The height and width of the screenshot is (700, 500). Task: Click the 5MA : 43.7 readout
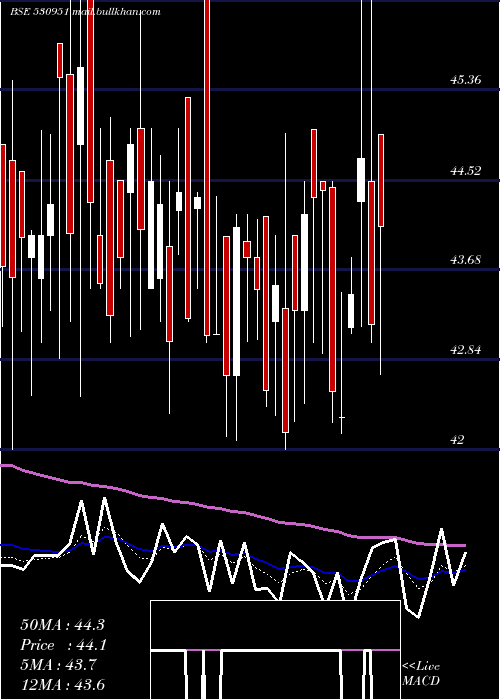58,665
